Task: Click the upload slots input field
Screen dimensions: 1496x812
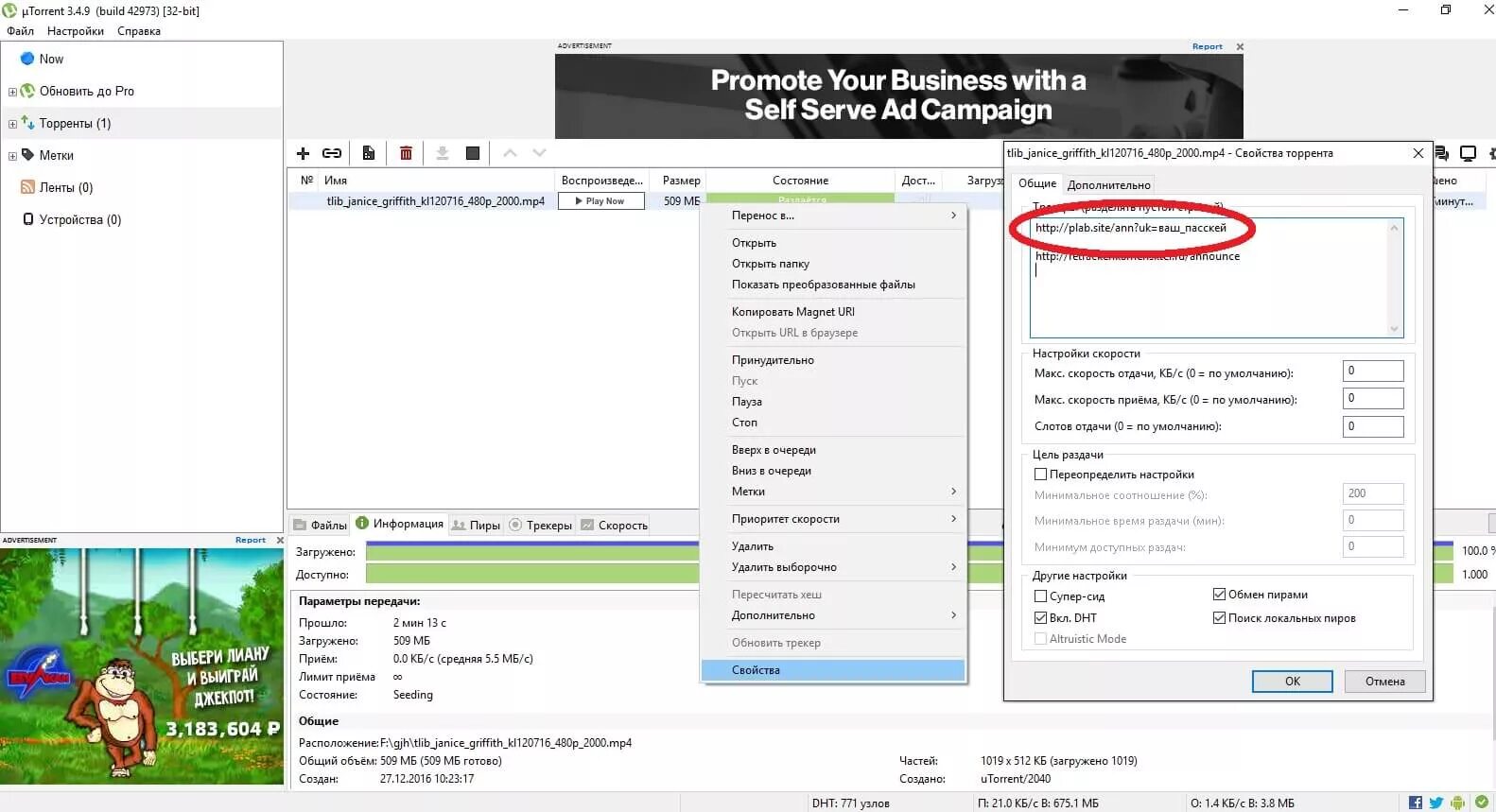Action: click(1372, 426)
